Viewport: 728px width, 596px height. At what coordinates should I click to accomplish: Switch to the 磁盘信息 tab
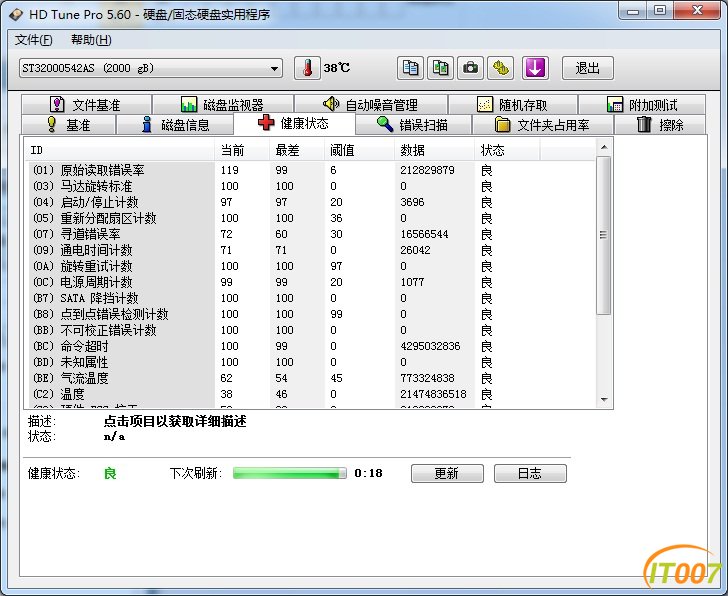coord(175,124)
